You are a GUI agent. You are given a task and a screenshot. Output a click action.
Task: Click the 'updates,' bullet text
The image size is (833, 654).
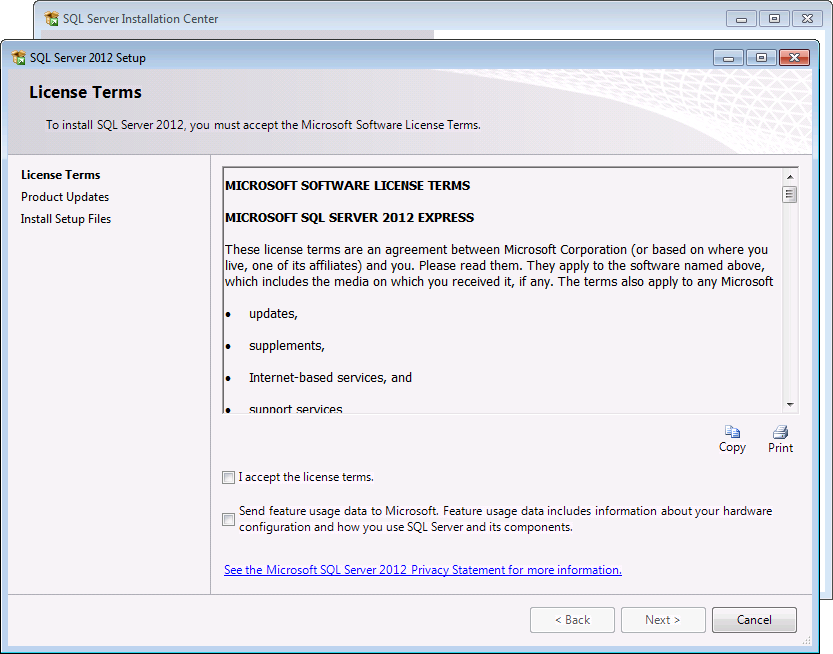point(273,314)
